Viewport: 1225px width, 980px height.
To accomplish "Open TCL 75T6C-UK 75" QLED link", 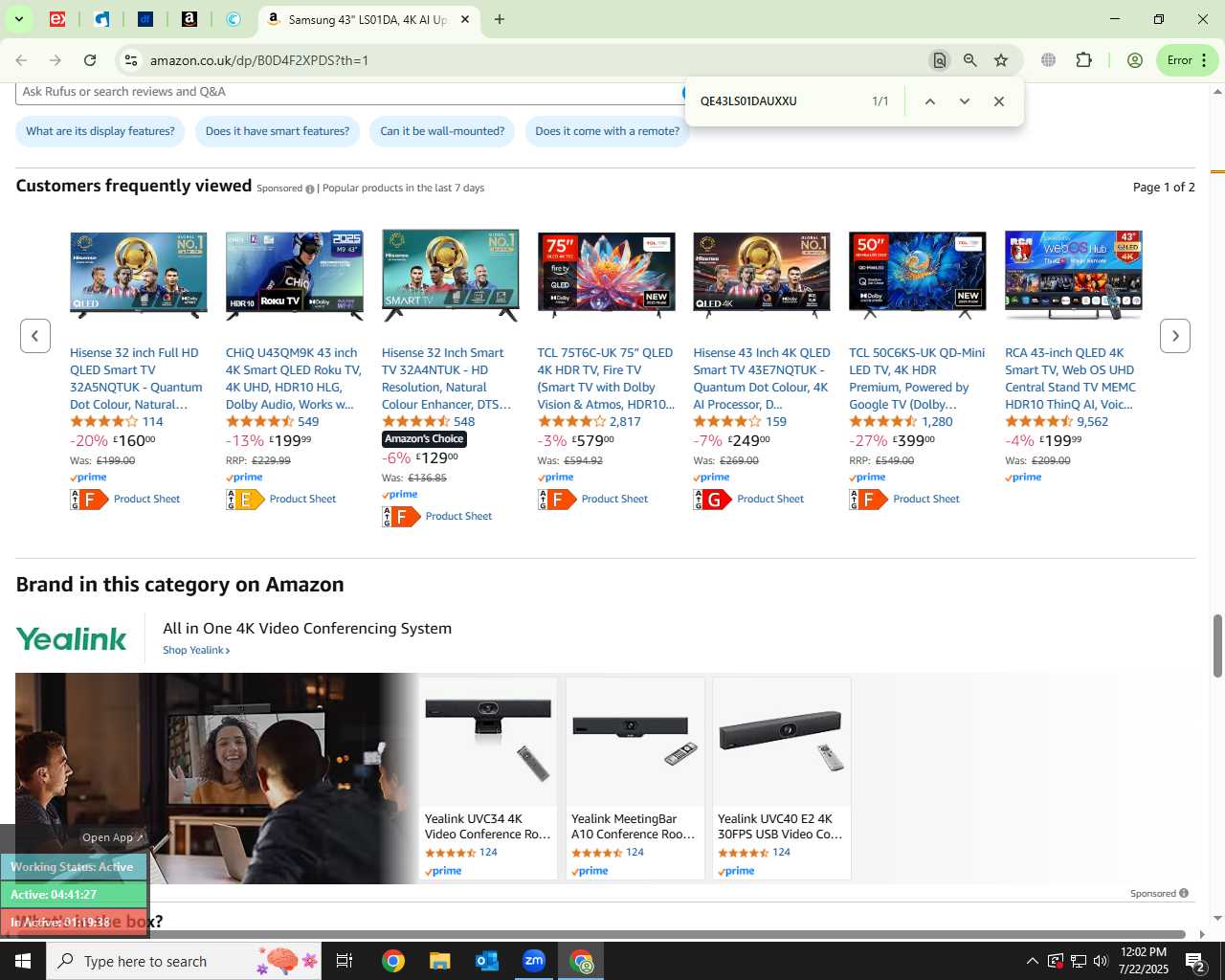I will (x=606, y=378).
